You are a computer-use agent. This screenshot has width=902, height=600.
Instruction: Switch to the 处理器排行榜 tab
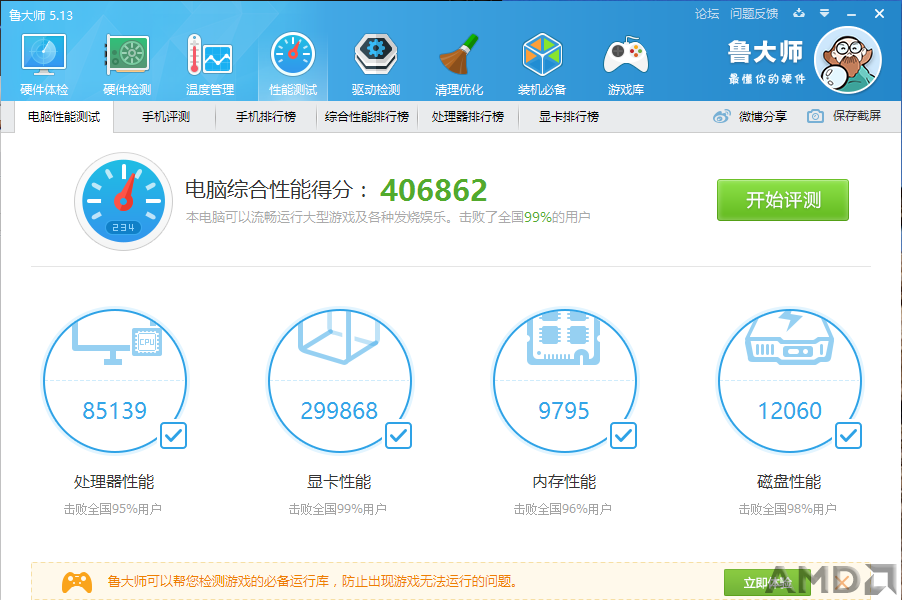(468, 117)
